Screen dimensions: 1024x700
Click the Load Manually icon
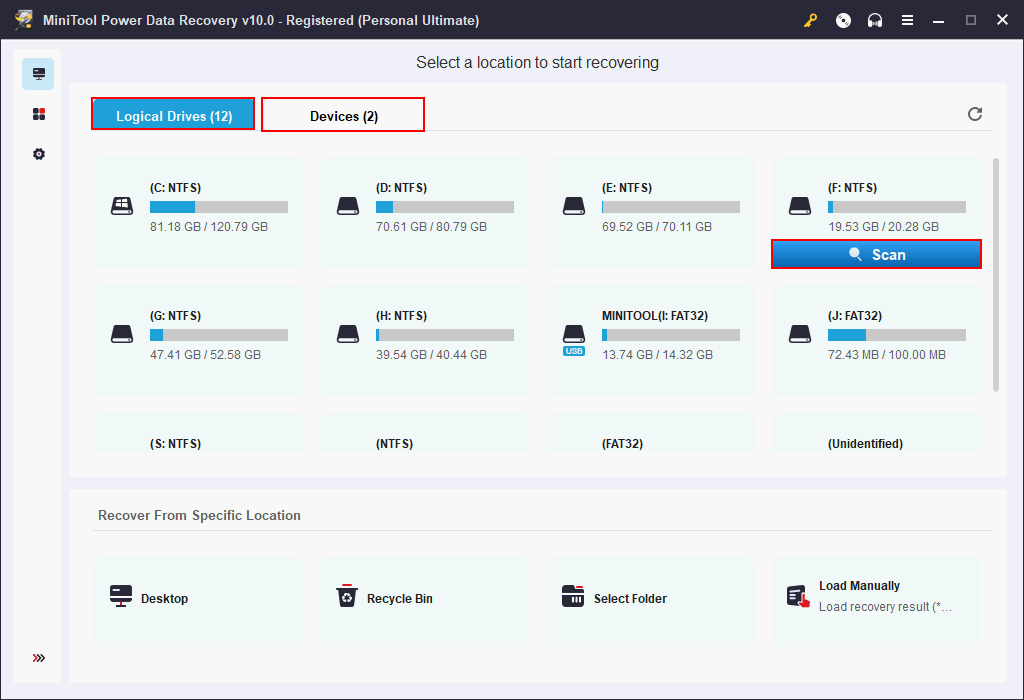798,596
